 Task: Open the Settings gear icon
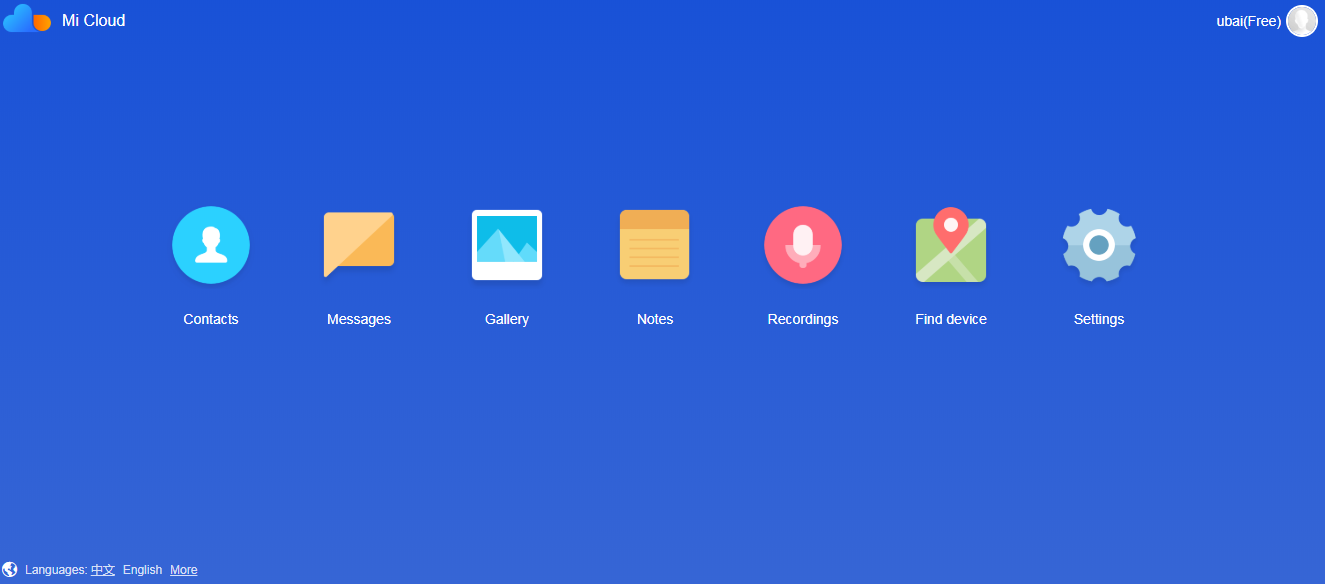point(1099,245)
